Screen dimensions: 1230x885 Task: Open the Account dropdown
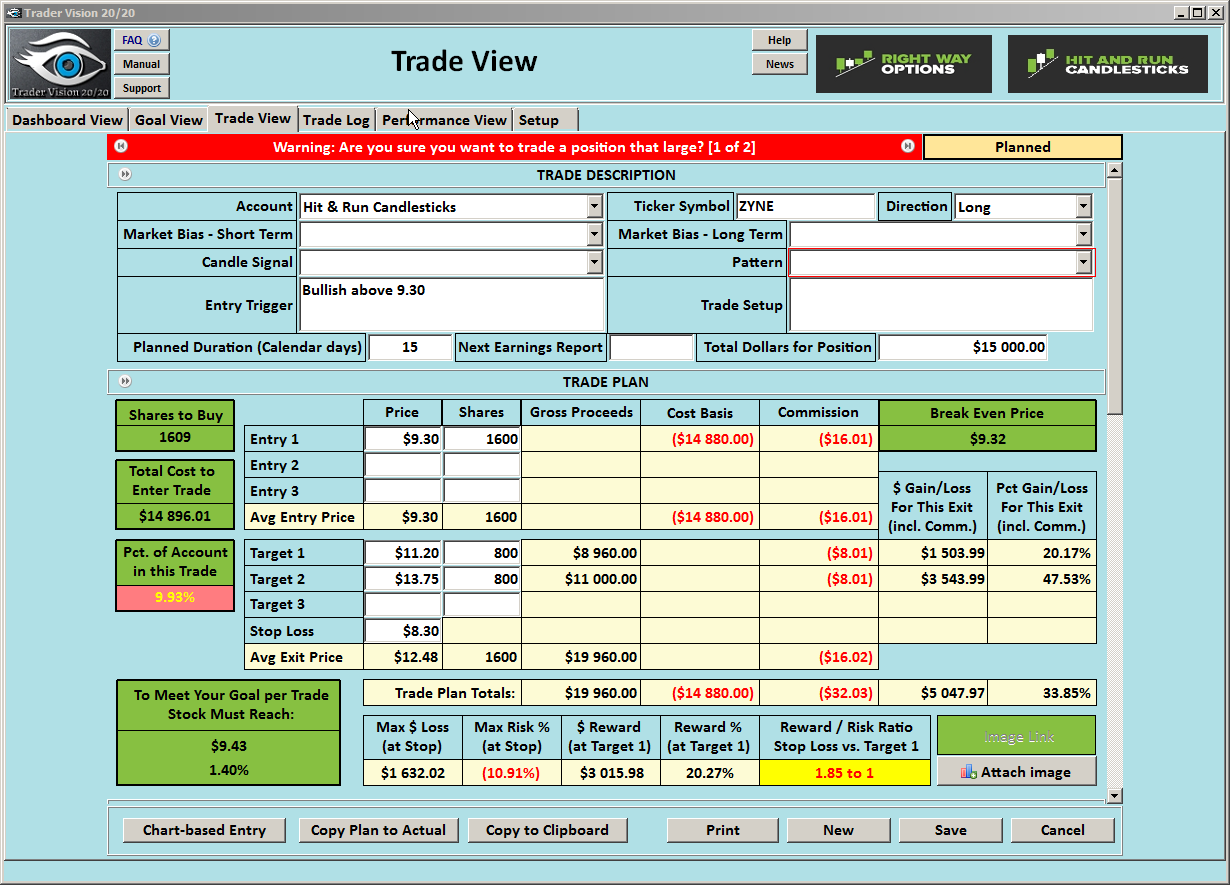point(594,207)
